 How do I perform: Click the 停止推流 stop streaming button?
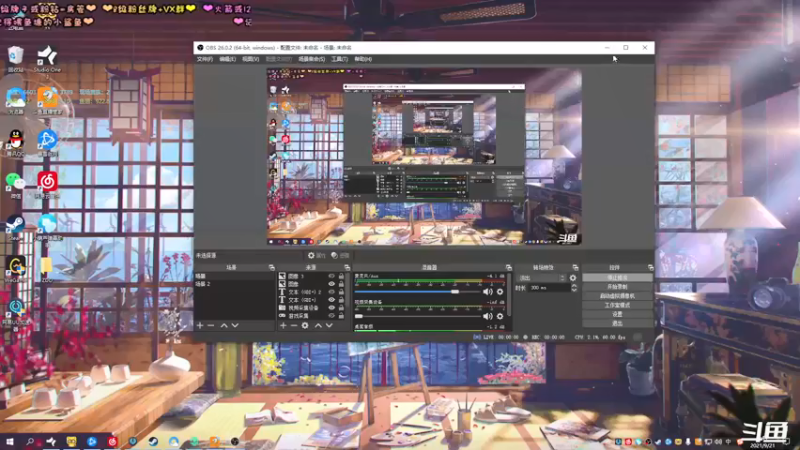pyautogui.click(x=617, y=278)
